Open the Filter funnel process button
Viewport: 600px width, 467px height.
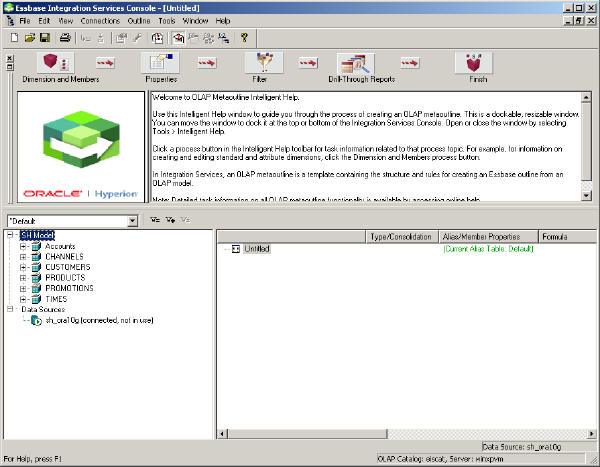(x=264, y=62)
